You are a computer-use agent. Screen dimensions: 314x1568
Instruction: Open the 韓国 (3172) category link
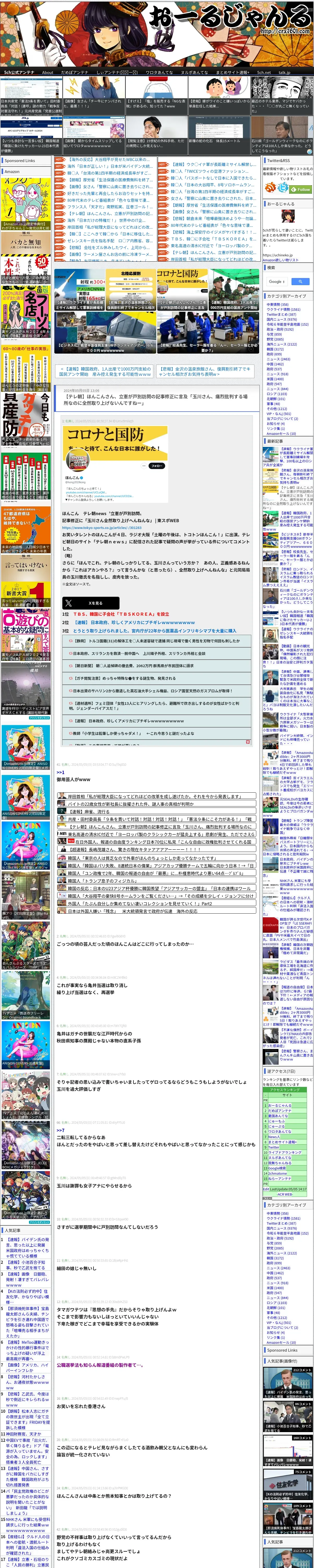(x=275, y=349)
